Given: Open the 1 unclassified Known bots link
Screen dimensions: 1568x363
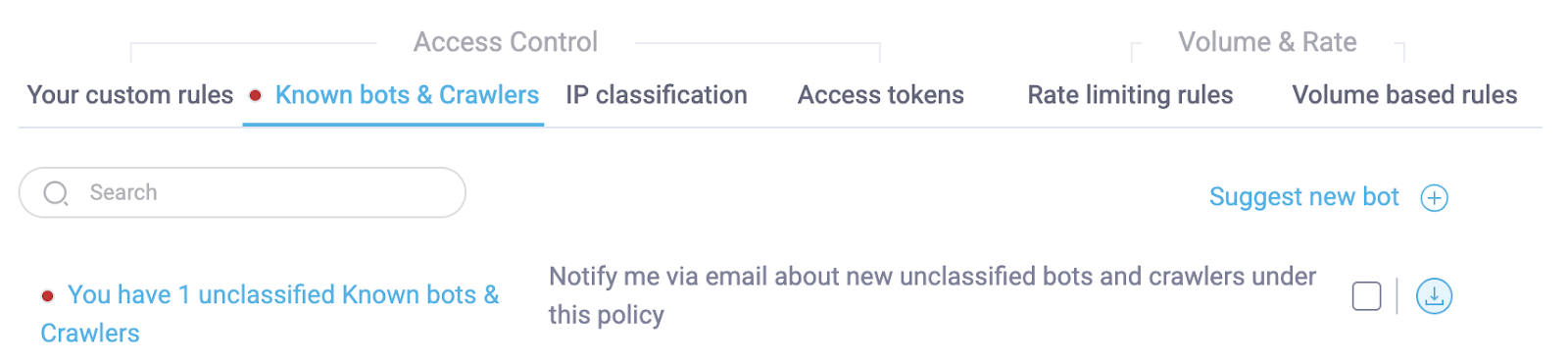Looking at the screenshot, I should (x=269, y=314).
